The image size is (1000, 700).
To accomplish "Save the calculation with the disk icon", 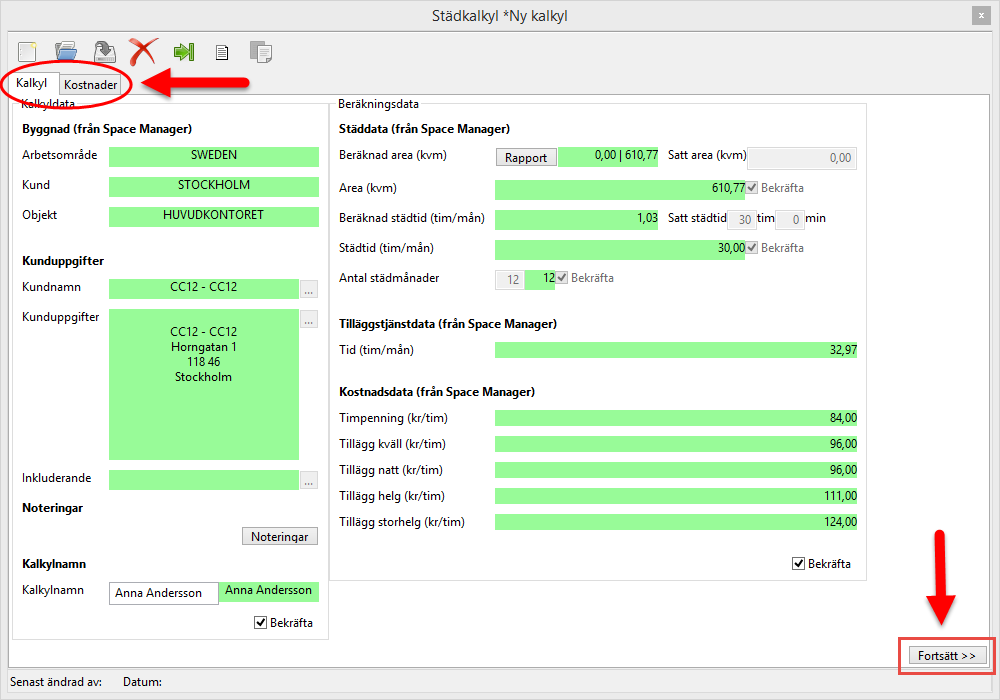I will (x=104, y=52).
